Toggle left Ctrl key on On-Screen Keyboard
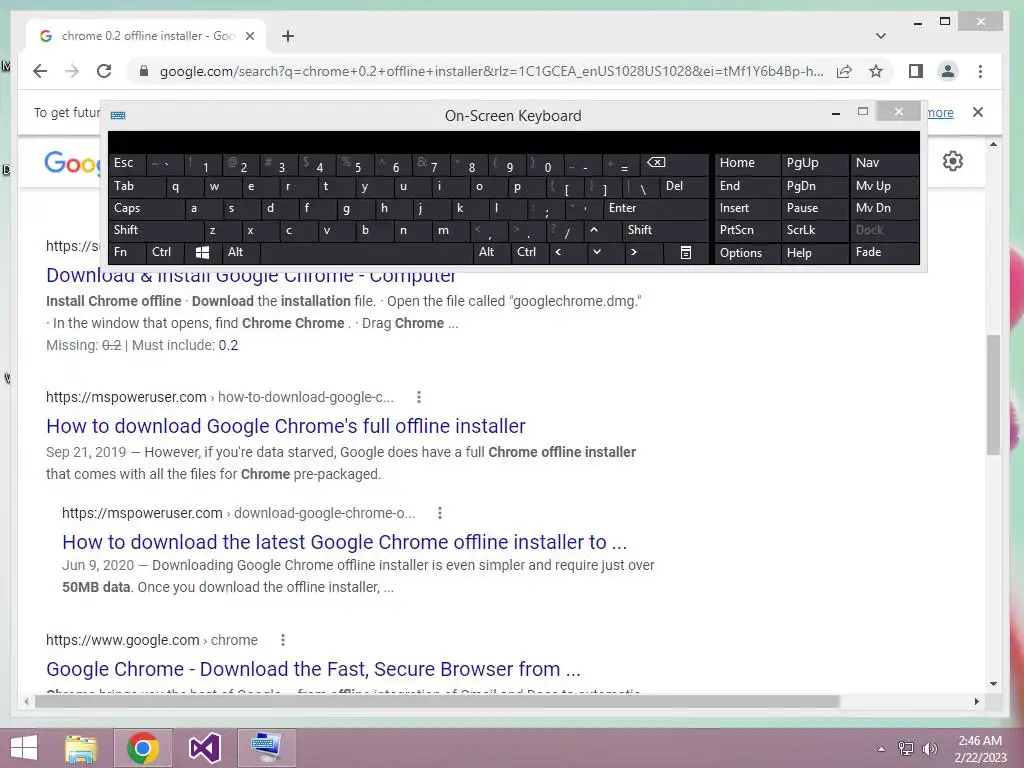The height and width of the screenshot is (768, 1024). coord(165,252)
